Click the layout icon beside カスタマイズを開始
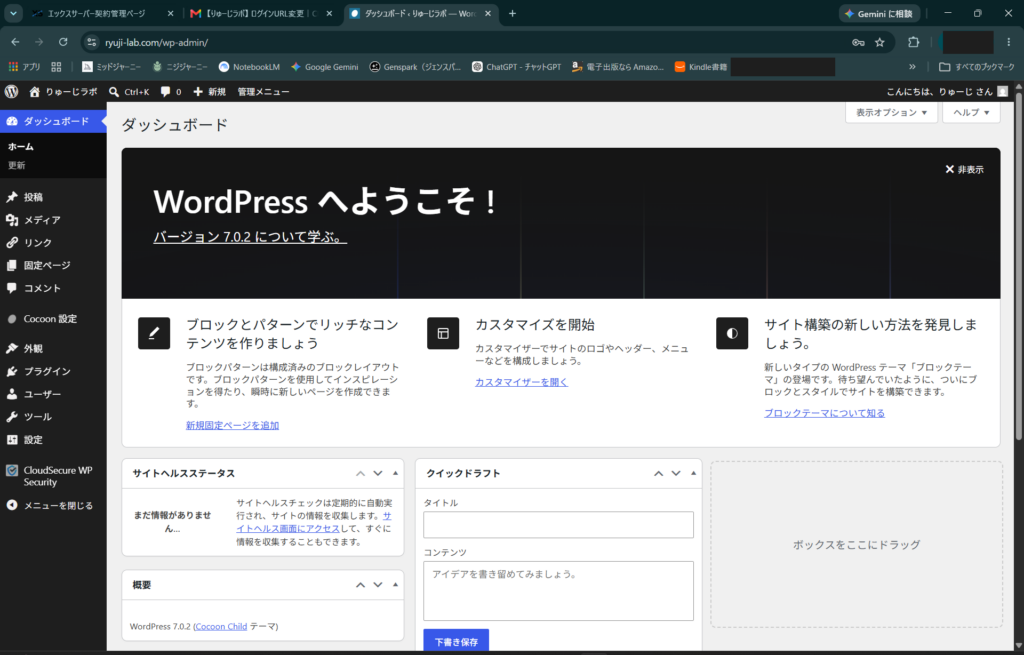Viewport: 1024px width, 655px height. pyautogui.click(x=443, y=333)
